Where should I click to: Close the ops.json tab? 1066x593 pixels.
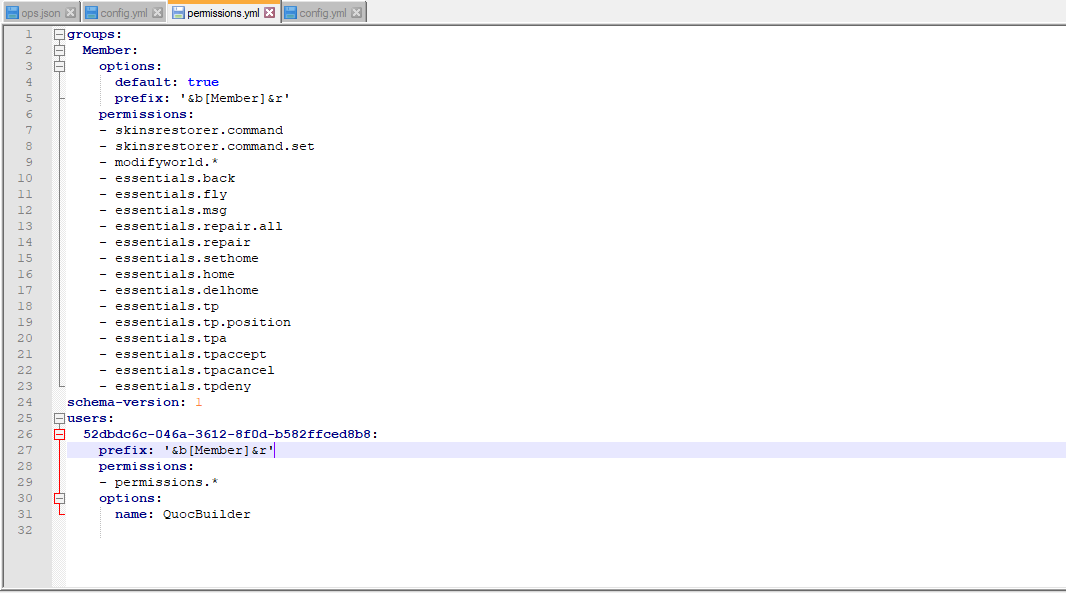(x=70, y=13)
